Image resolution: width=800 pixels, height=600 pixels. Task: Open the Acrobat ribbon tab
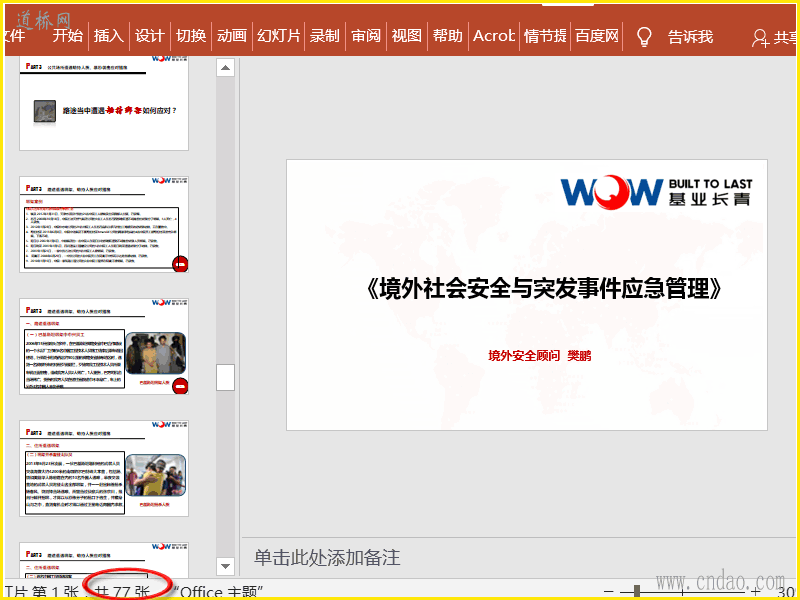(x=493, y=36)
